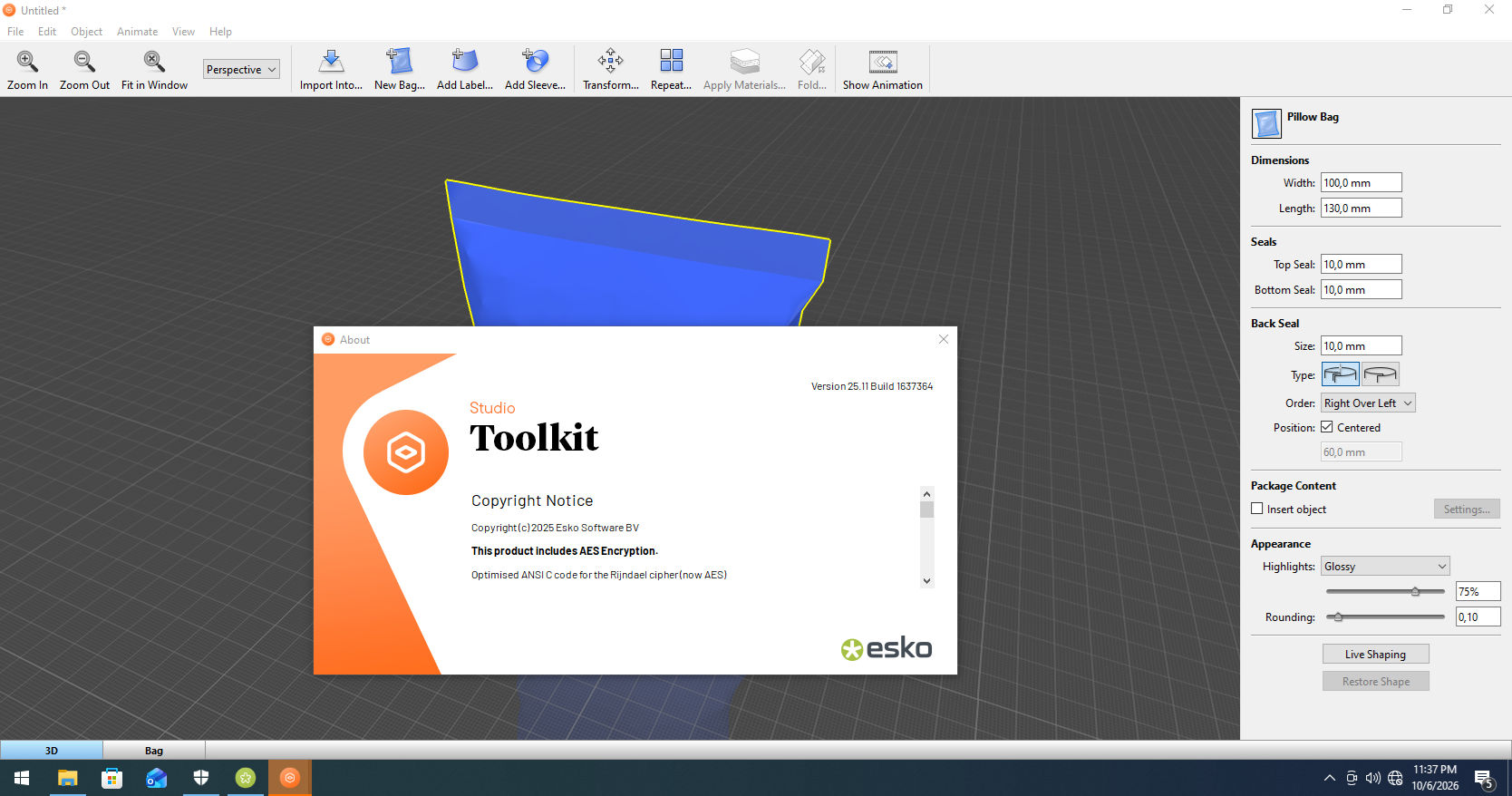Screen dimensions: 1512x796
Task: Click the Top Seal input field
Action: tap(1361, 264)
